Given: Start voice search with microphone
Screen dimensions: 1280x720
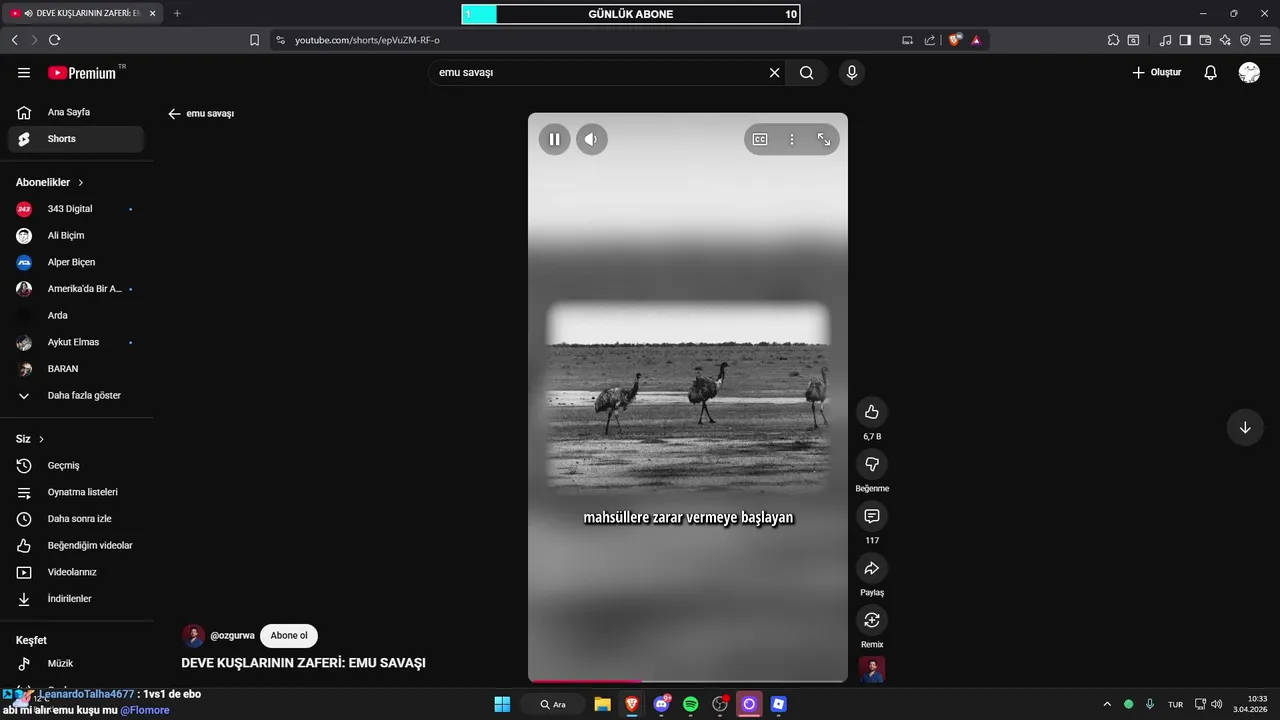Looking at the screenshot, I should 852,73.
